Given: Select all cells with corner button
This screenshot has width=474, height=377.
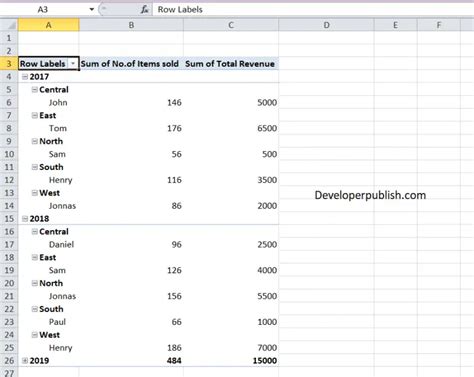Looking at the screenshot, I should coord(9,25).
